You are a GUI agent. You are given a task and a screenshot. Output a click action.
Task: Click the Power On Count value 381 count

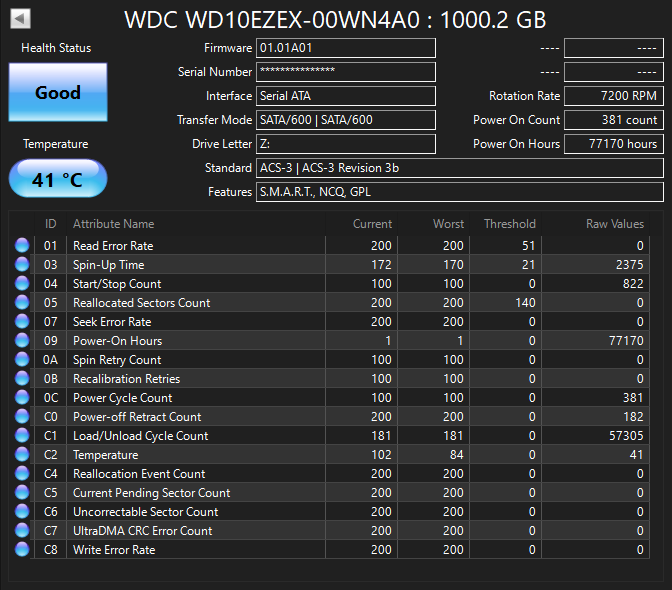(x=614, y=120)
